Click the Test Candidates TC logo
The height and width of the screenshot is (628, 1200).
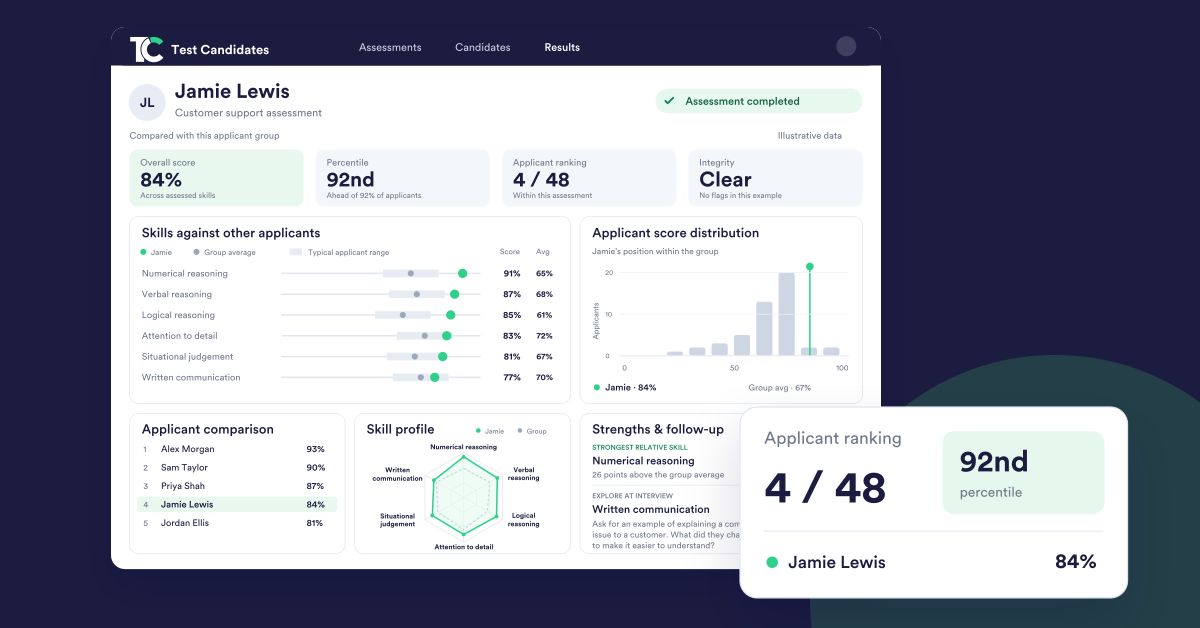(146, 49)
